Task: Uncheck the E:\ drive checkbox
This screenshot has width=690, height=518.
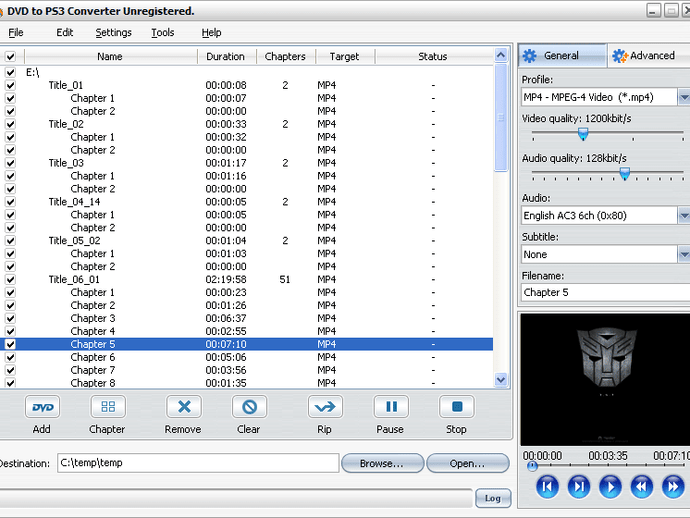Action: pos(10,72)
